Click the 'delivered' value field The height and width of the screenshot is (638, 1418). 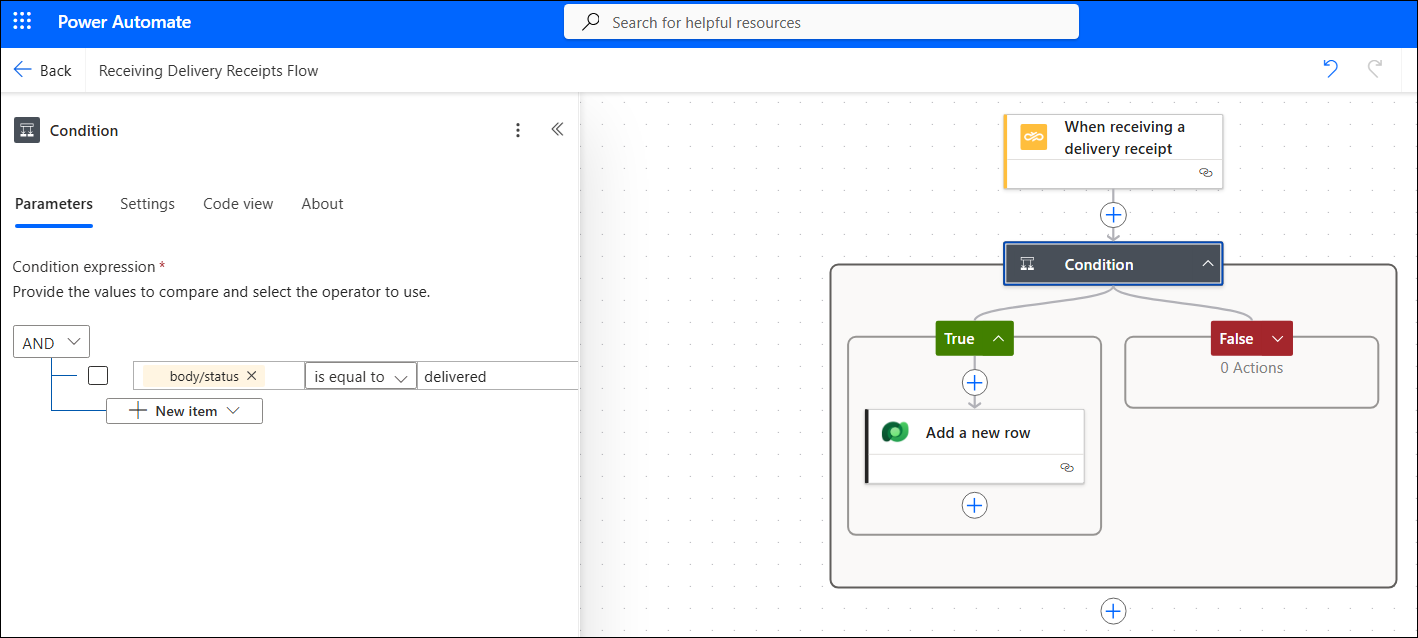[497, 376]
